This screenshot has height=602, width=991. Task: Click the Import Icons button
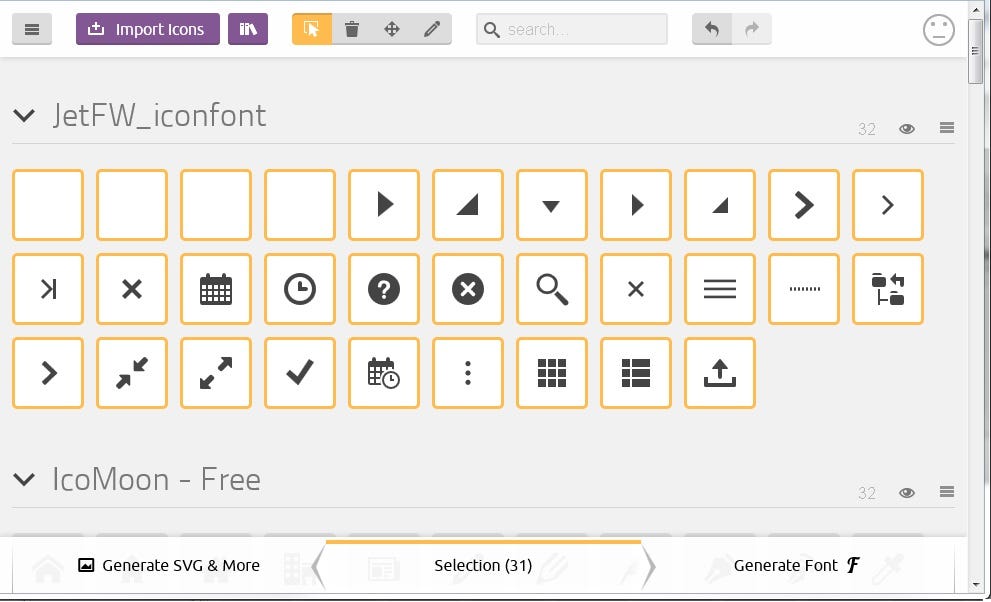pyautogui.click(x=148, y=29)
